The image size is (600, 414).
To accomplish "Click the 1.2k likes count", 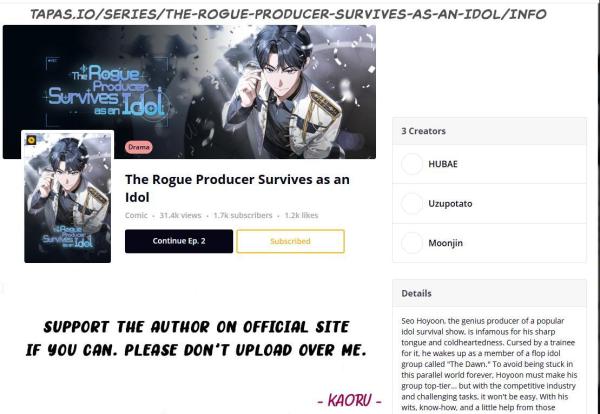I will [x=302, y=215].
